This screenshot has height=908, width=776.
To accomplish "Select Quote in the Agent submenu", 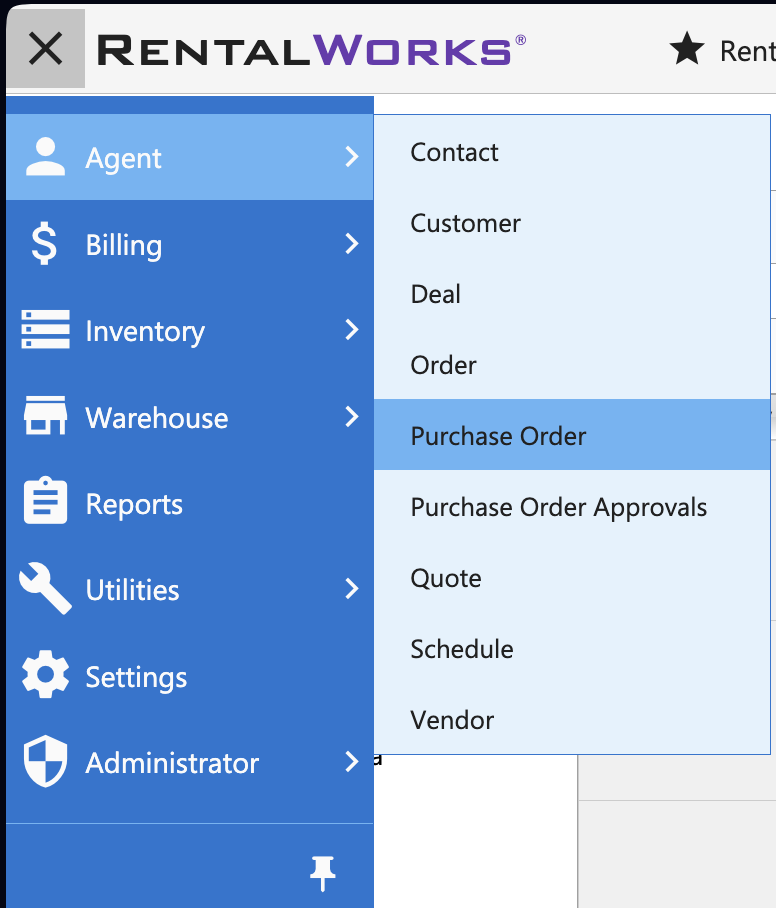I will click(x=572, y=579).
